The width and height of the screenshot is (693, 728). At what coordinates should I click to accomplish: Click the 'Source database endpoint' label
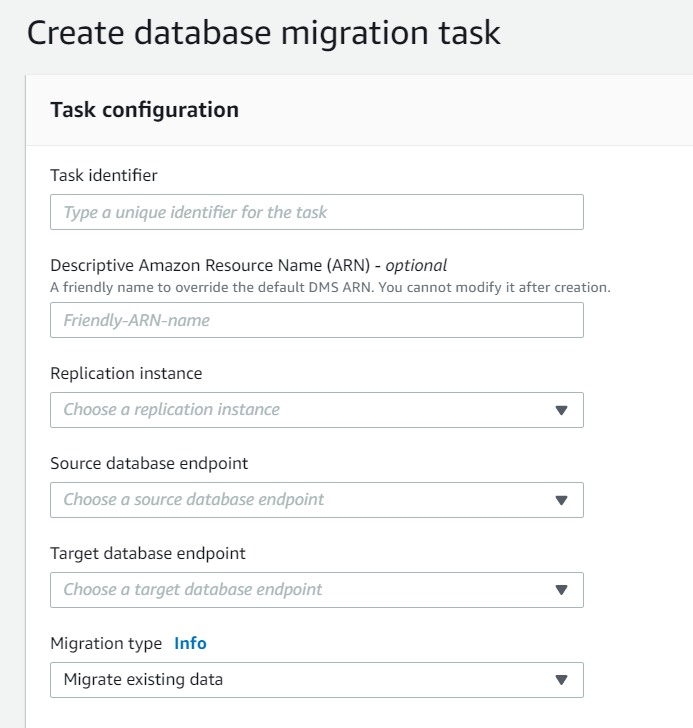[149, 463]
